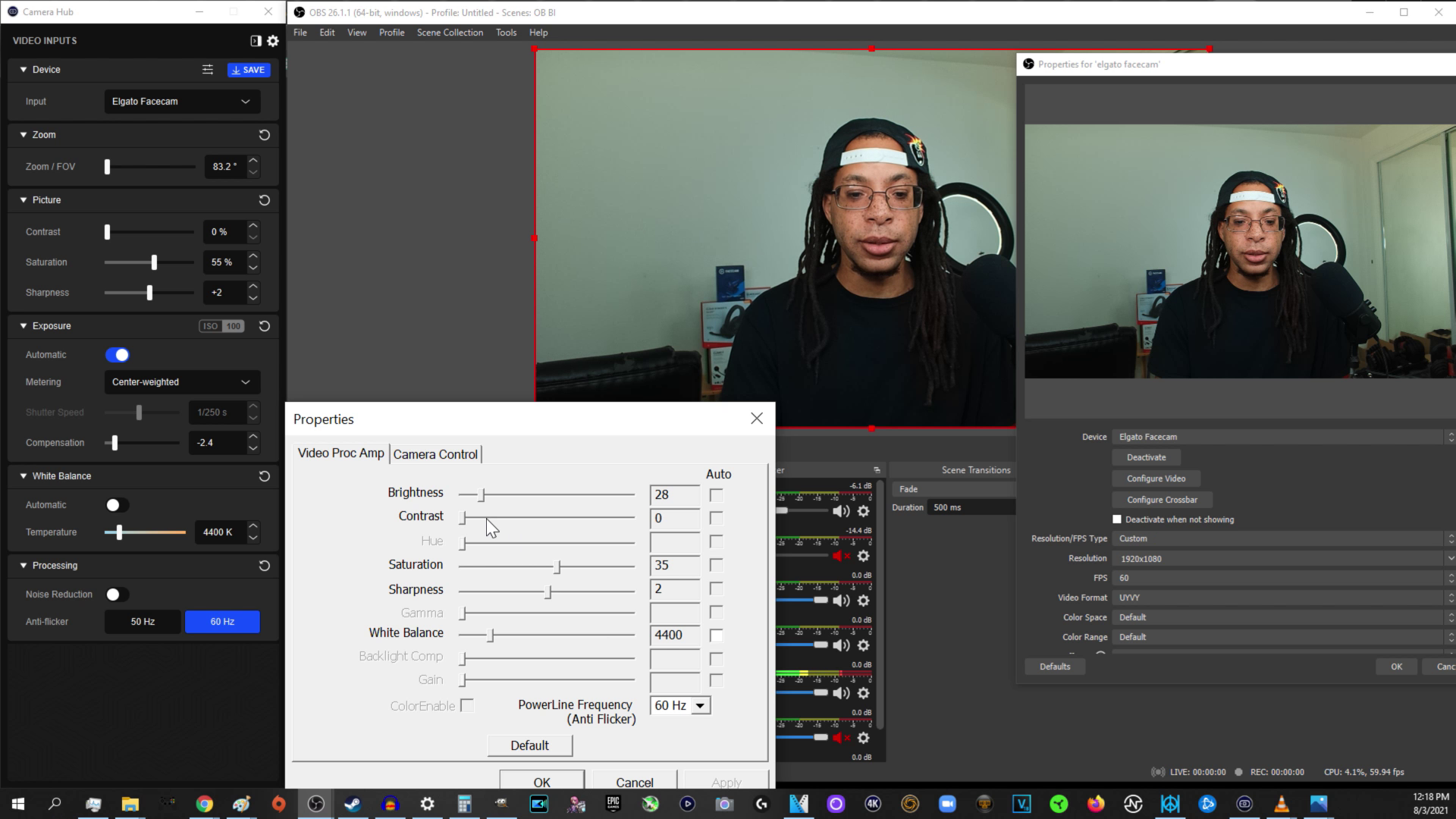This screenshot has width=1456, height=819.
Task: Open PowerLine Frequency 60 Hz dropdown
Action: click(x=680, y=706)
